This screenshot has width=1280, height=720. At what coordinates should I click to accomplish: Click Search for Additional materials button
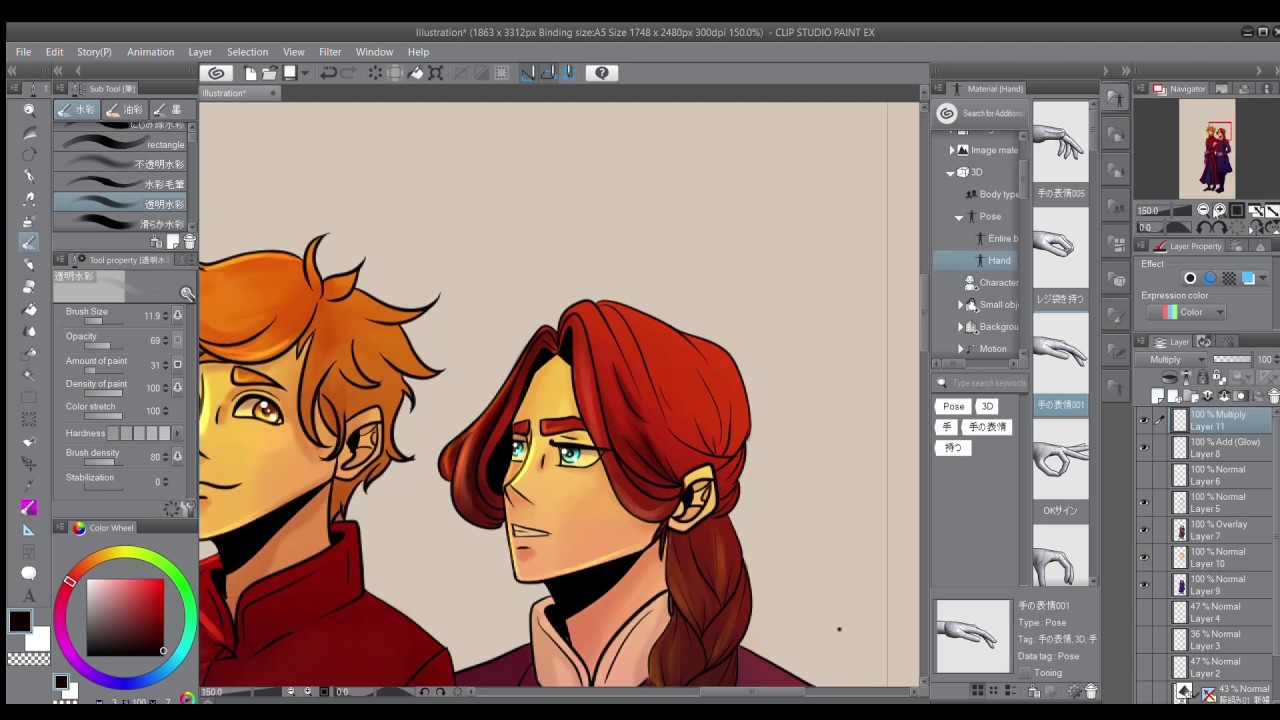point(981,114)
